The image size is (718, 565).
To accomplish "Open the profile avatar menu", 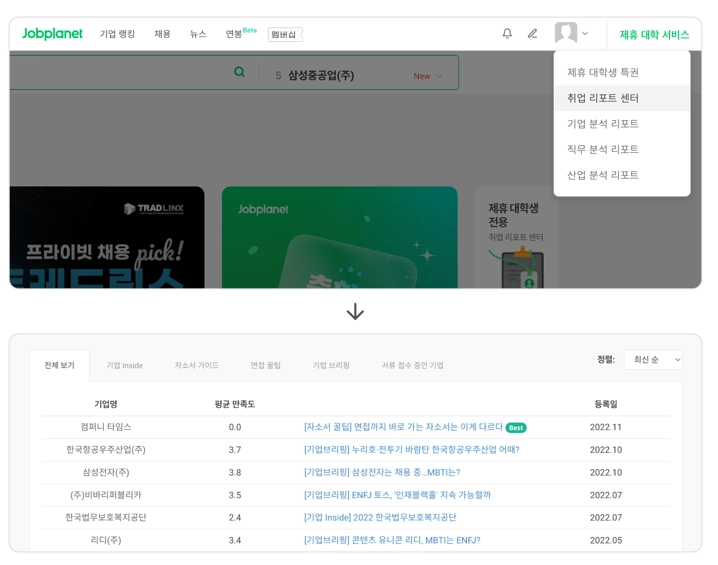I will pos(566,33).
